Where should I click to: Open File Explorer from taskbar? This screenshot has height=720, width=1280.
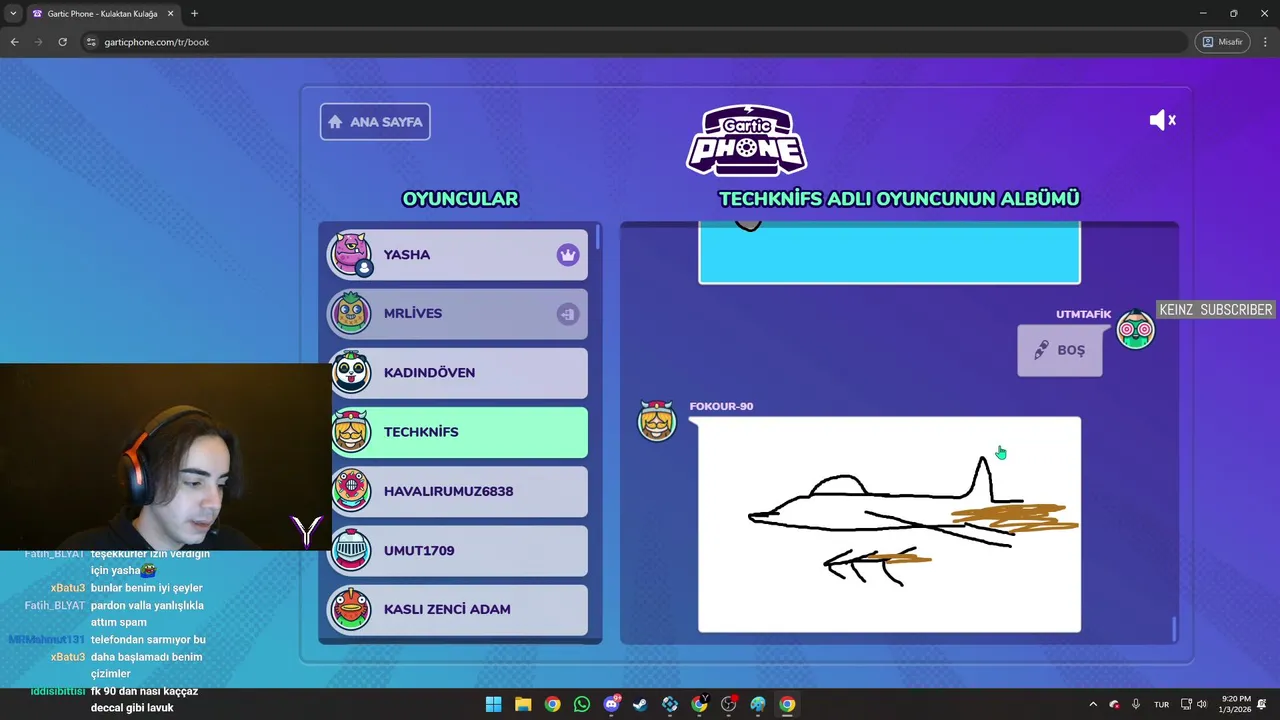pos(523,704)
